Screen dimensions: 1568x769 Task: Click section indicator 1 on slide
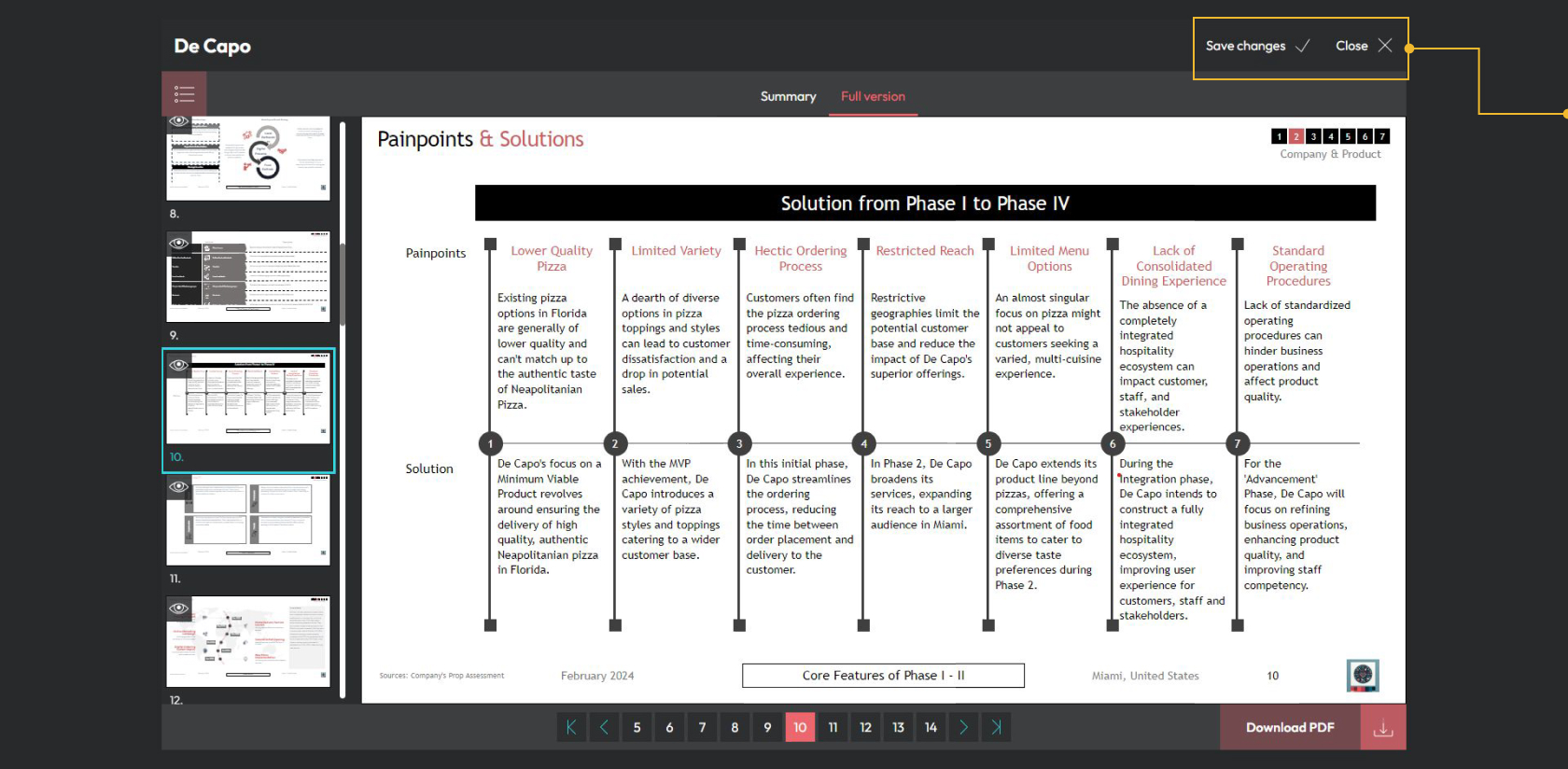tap(1280, 136)
